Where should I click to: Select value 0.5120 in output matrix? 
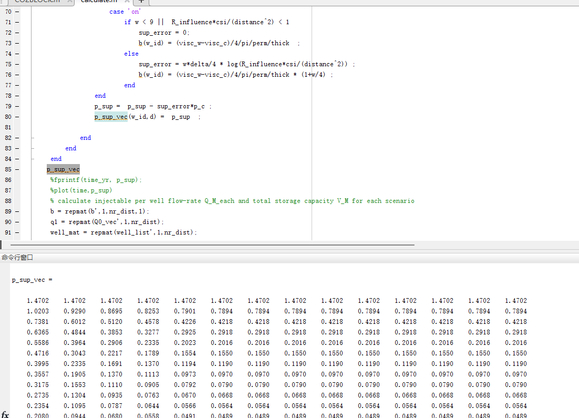[x=111, y=322]
